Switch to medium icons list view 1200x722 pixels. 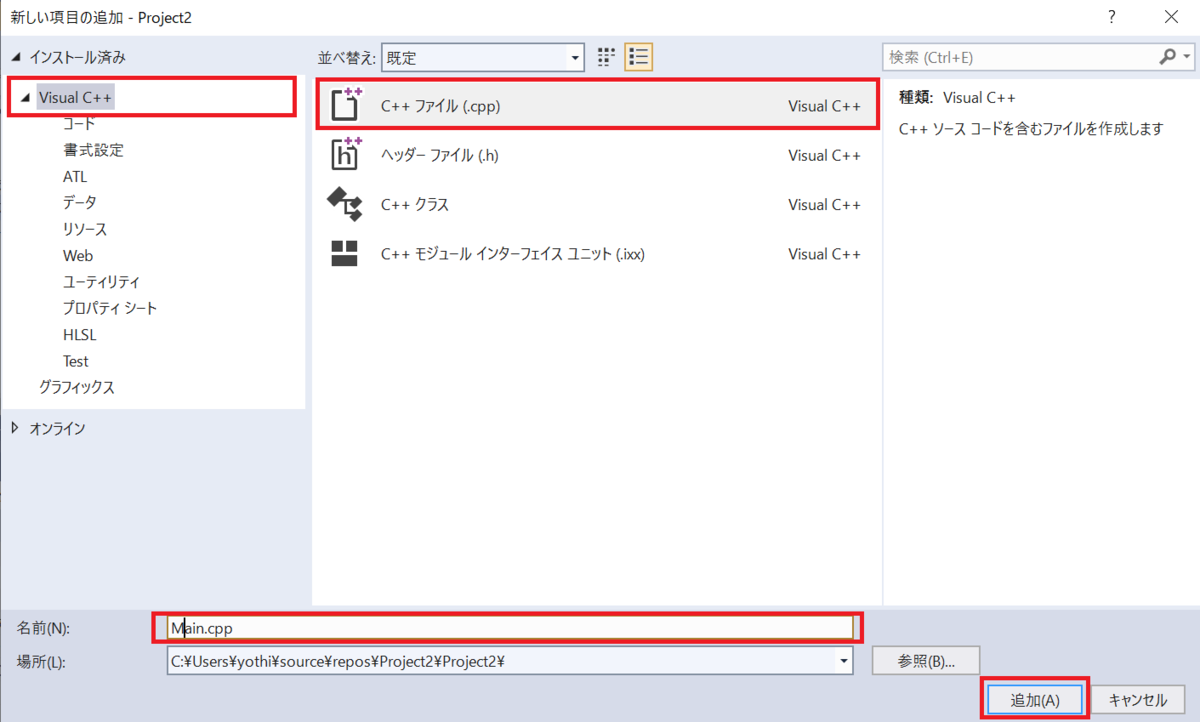click(638, 57)
